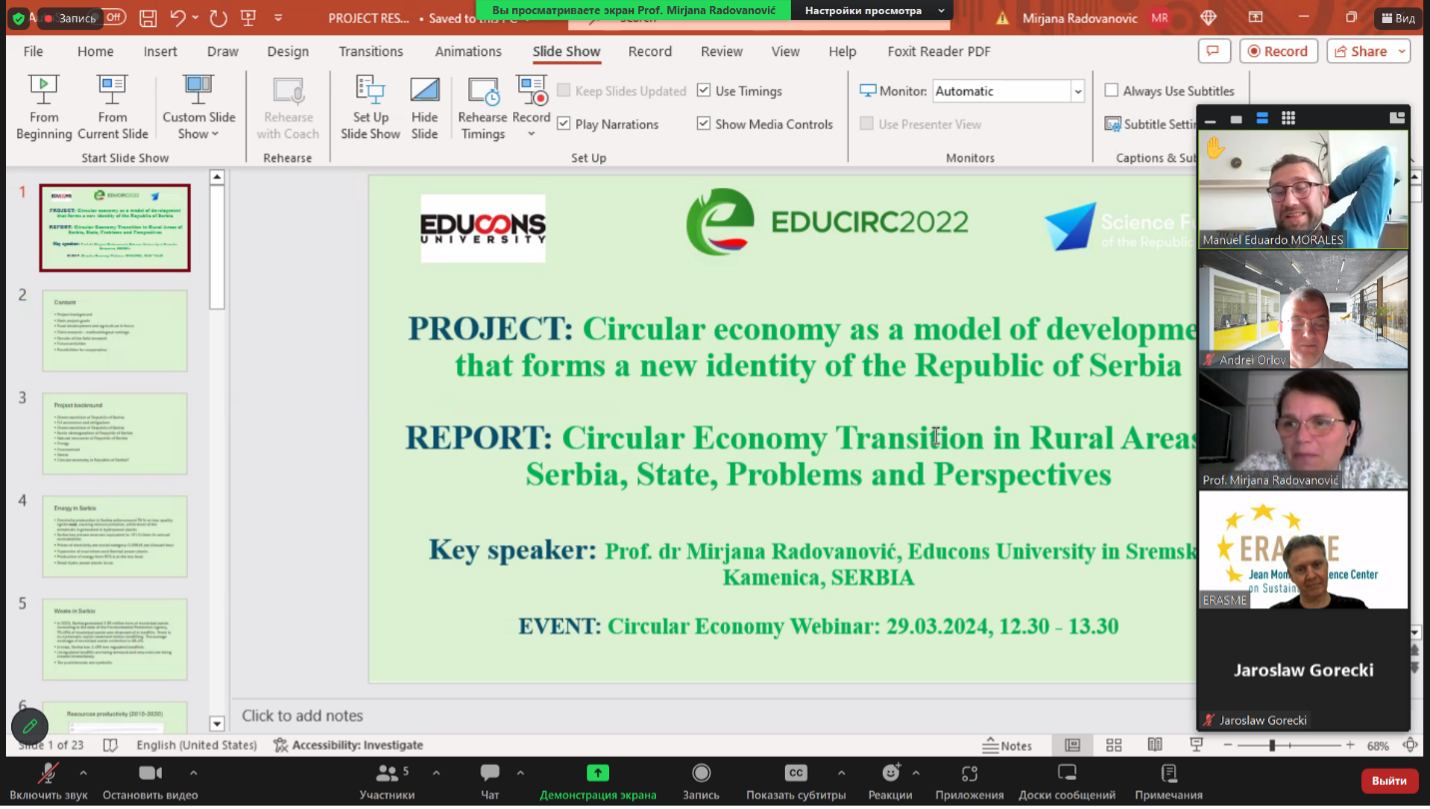The image size is (1430, 809).
Task: Switch to Slide Sorter view
Action: point(1113,745)
